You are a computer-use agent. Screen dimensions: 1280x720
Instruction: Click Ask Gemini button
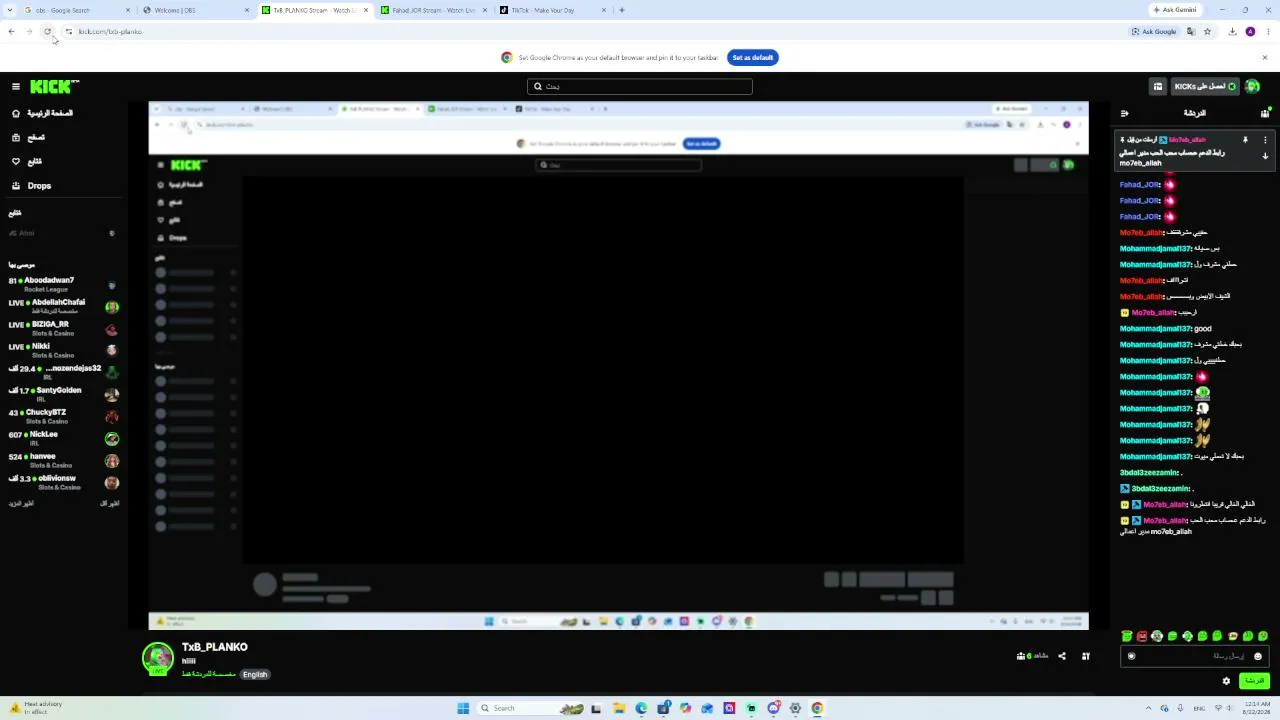pyautogui.click(x=1174, y=10)
